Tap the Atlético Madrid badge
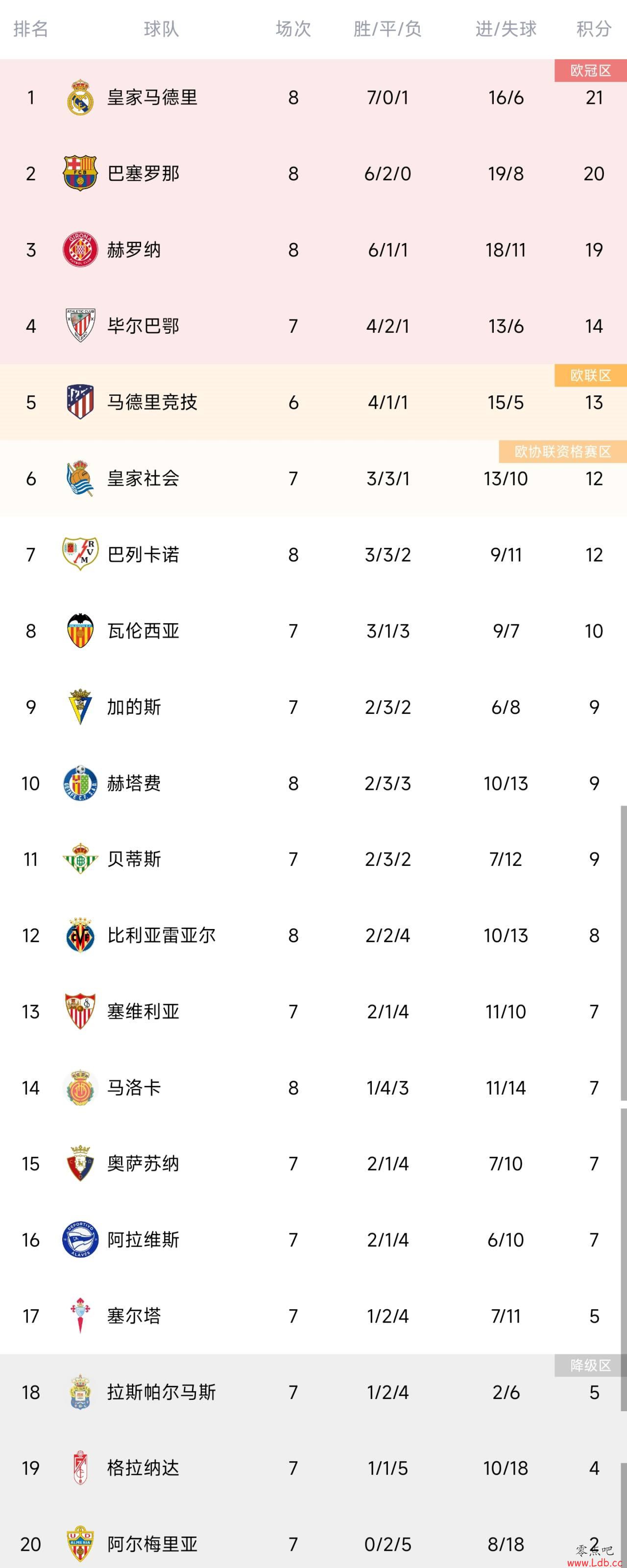 pos(80,402)
